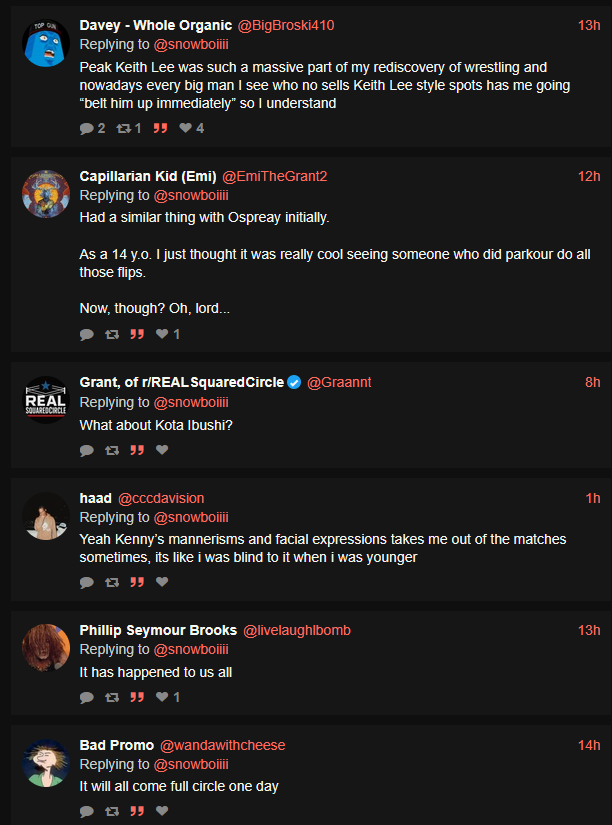612x825 pixels.
Task: Open @BigBroski410 profile handle
Action: (x=286, y=25)
